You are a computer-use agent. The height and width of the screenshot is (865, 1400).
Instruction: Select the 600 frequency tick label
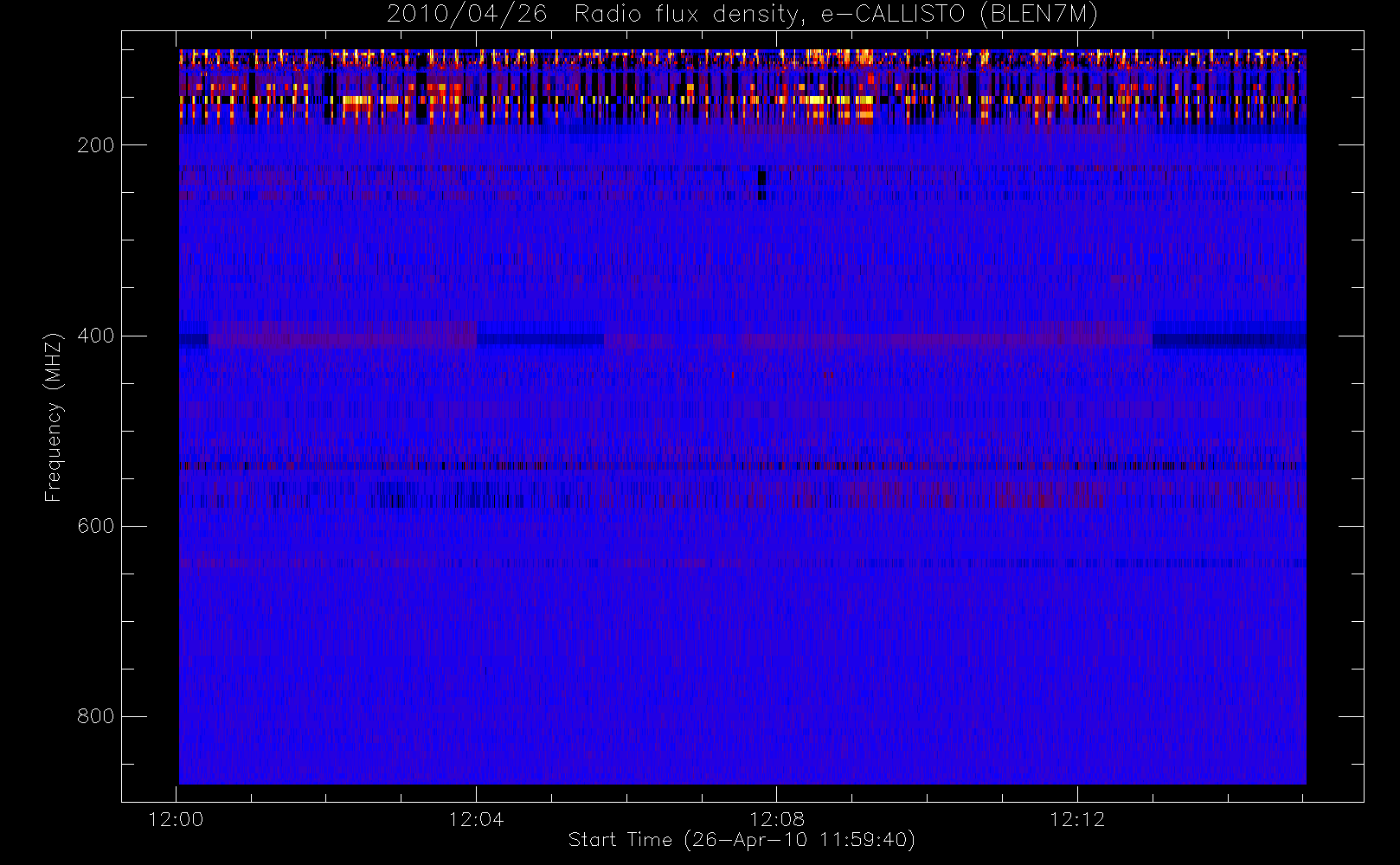pyautogui.click(x=96, y=526)
